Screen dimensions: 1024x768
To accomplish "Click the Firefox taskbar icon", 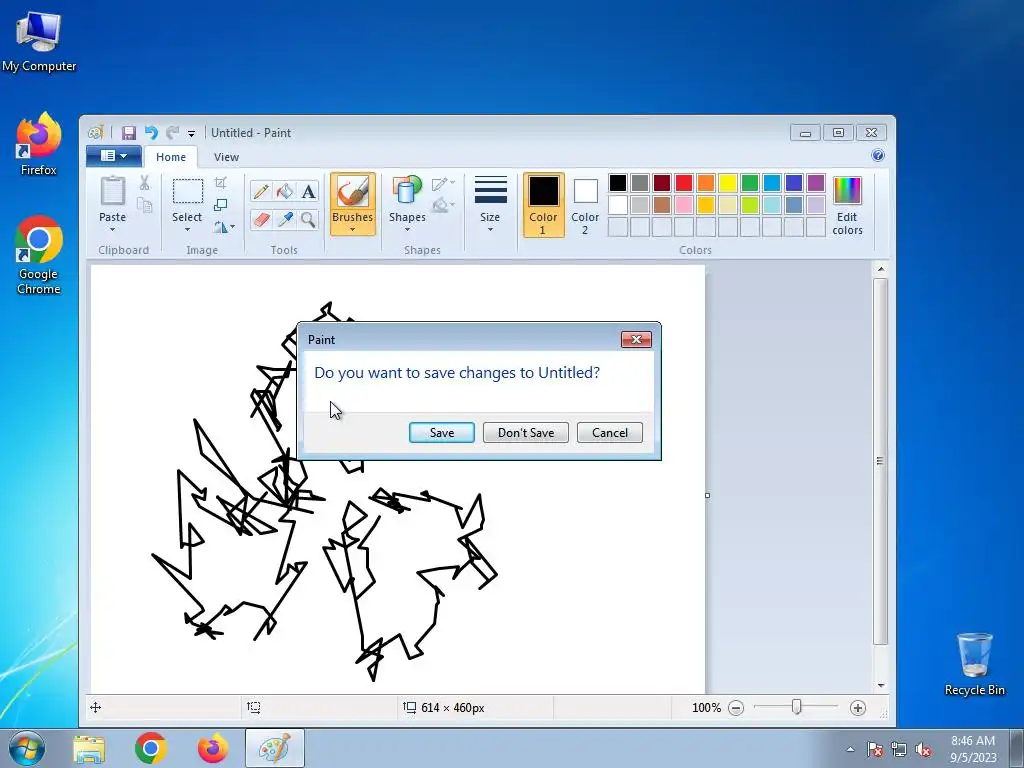I will click(x=213, y=748).
